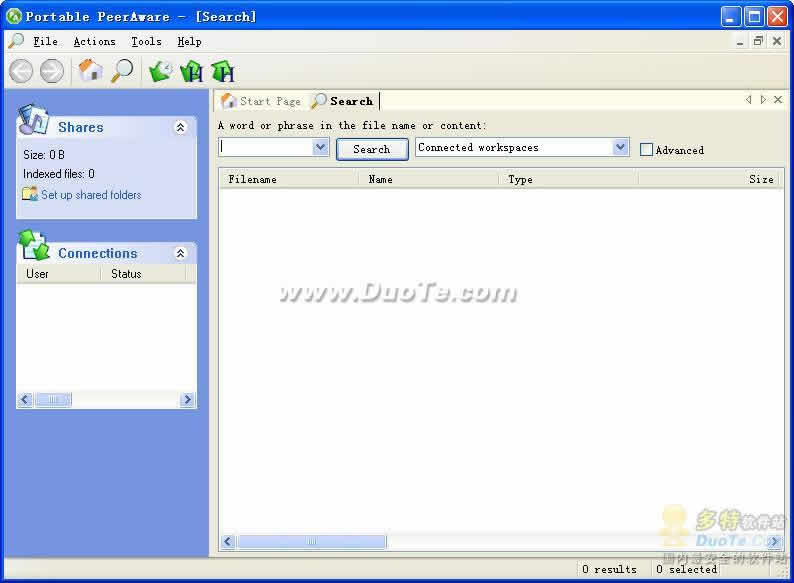The width and height of the screenshot is (794, 583).
Task: Click the User column header
Action: 58,274
